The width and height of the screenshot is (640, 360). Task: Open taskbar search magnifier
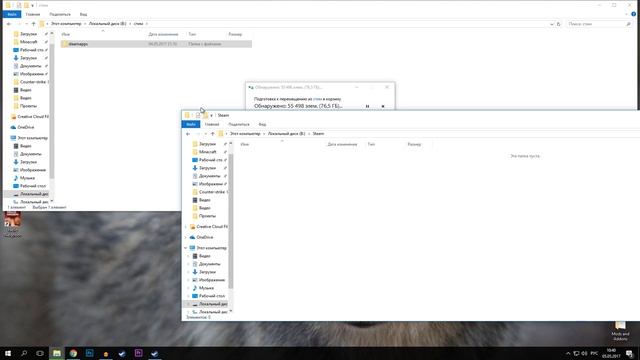coord(24,353)
